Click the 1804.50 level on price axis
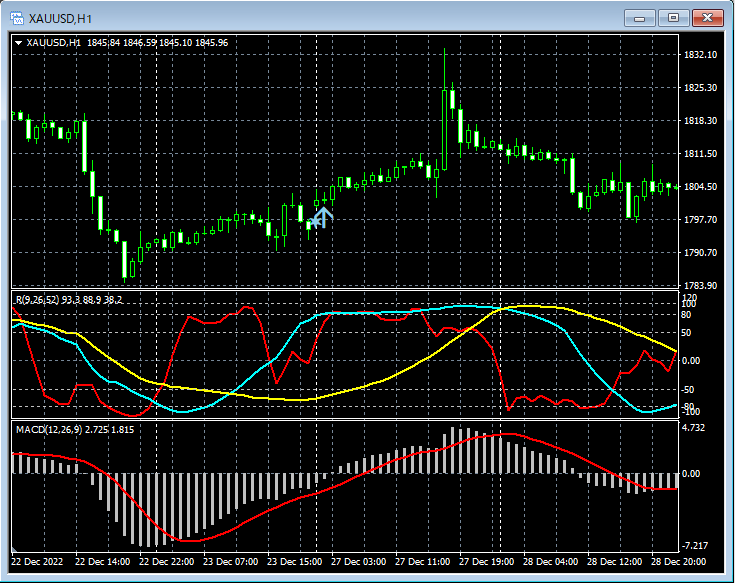 (699, 187)
